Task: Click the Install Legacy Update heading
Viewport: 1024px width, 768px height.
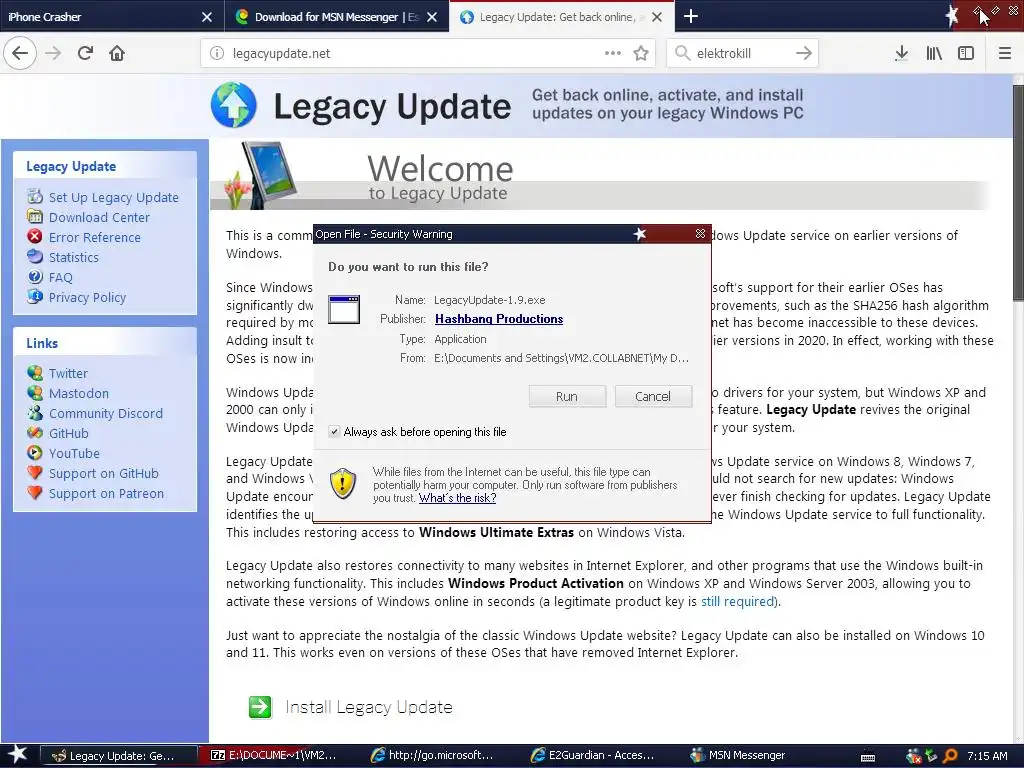Action: point(369,707)
